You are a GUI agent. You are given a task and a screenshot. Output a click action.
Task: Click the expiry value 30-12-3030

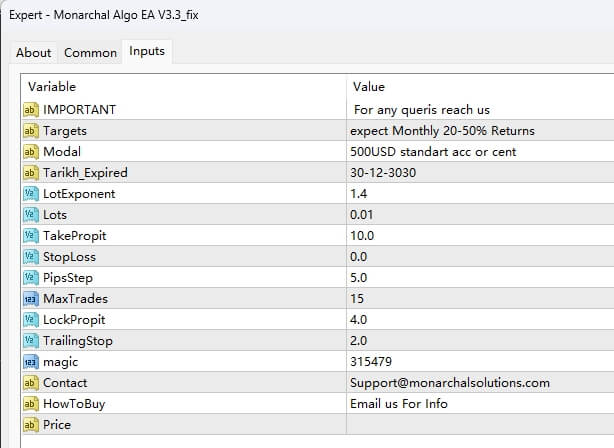coord(383,173)
